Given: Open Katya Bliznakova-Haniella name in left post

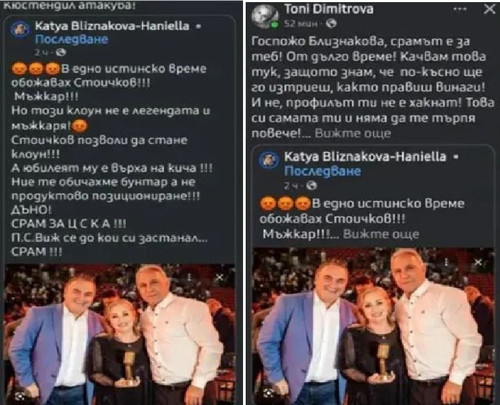Looking at the screenshot, I should click(112, 26).
